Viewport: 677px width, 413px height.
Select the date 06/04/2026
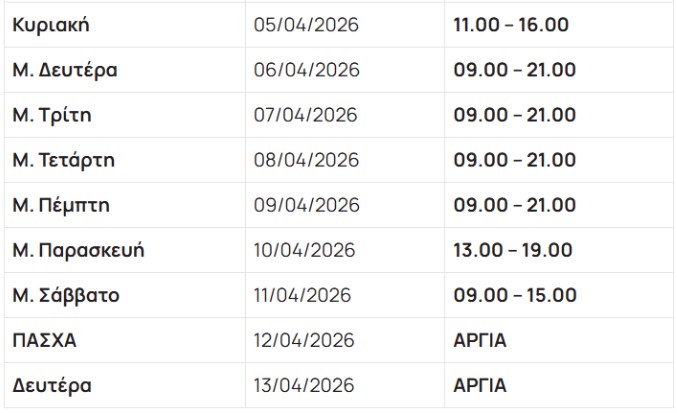tap(306, 70)
